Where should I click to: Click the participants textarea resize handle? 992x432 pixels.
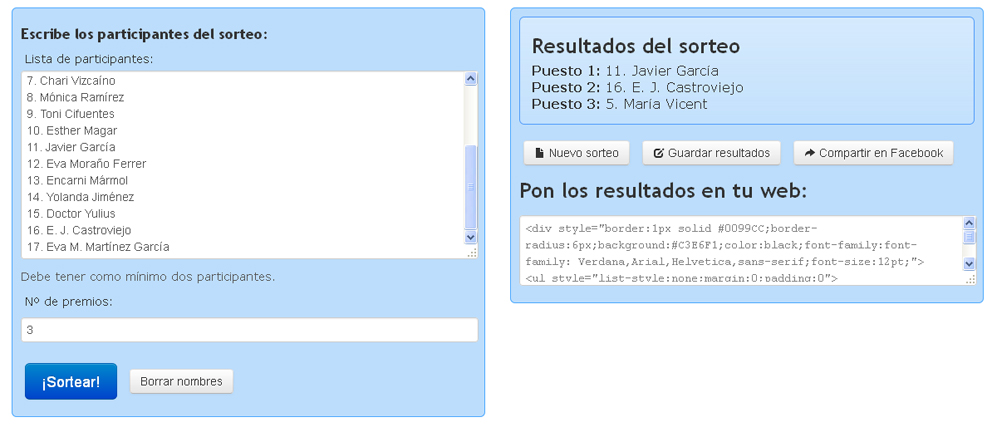472,253
